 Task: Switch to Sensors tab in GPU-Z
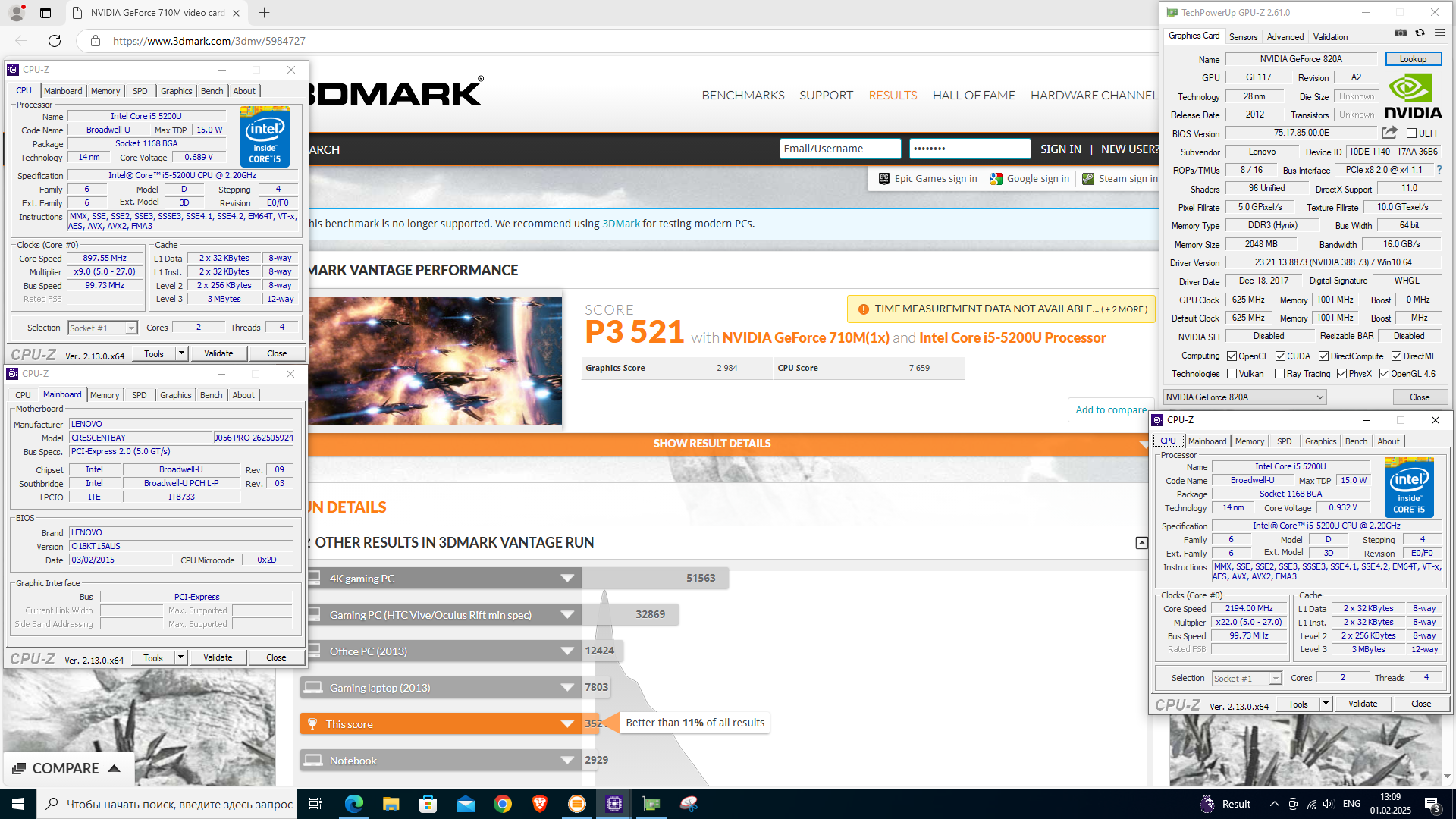1243,37
